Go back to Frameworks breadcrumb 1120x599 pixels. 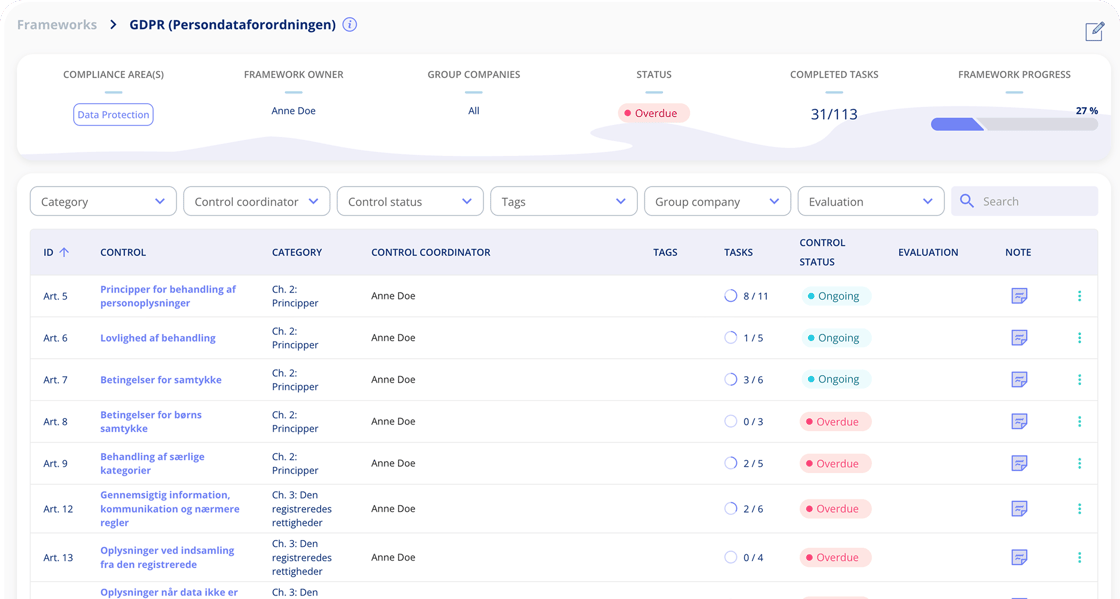coord(57,24)
